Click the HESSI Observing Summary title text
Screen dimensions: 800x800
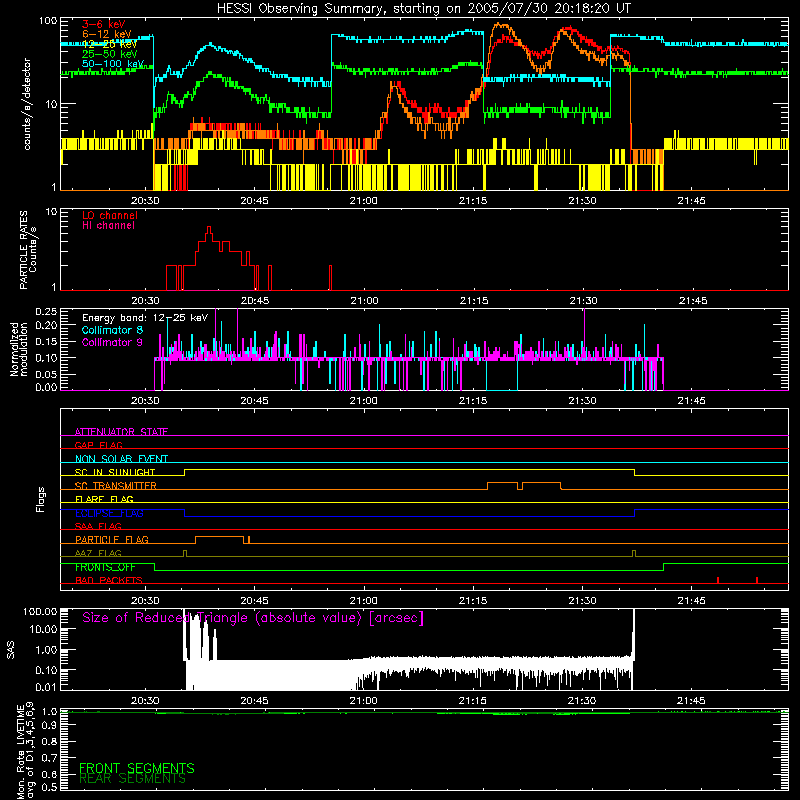(423, 9)
